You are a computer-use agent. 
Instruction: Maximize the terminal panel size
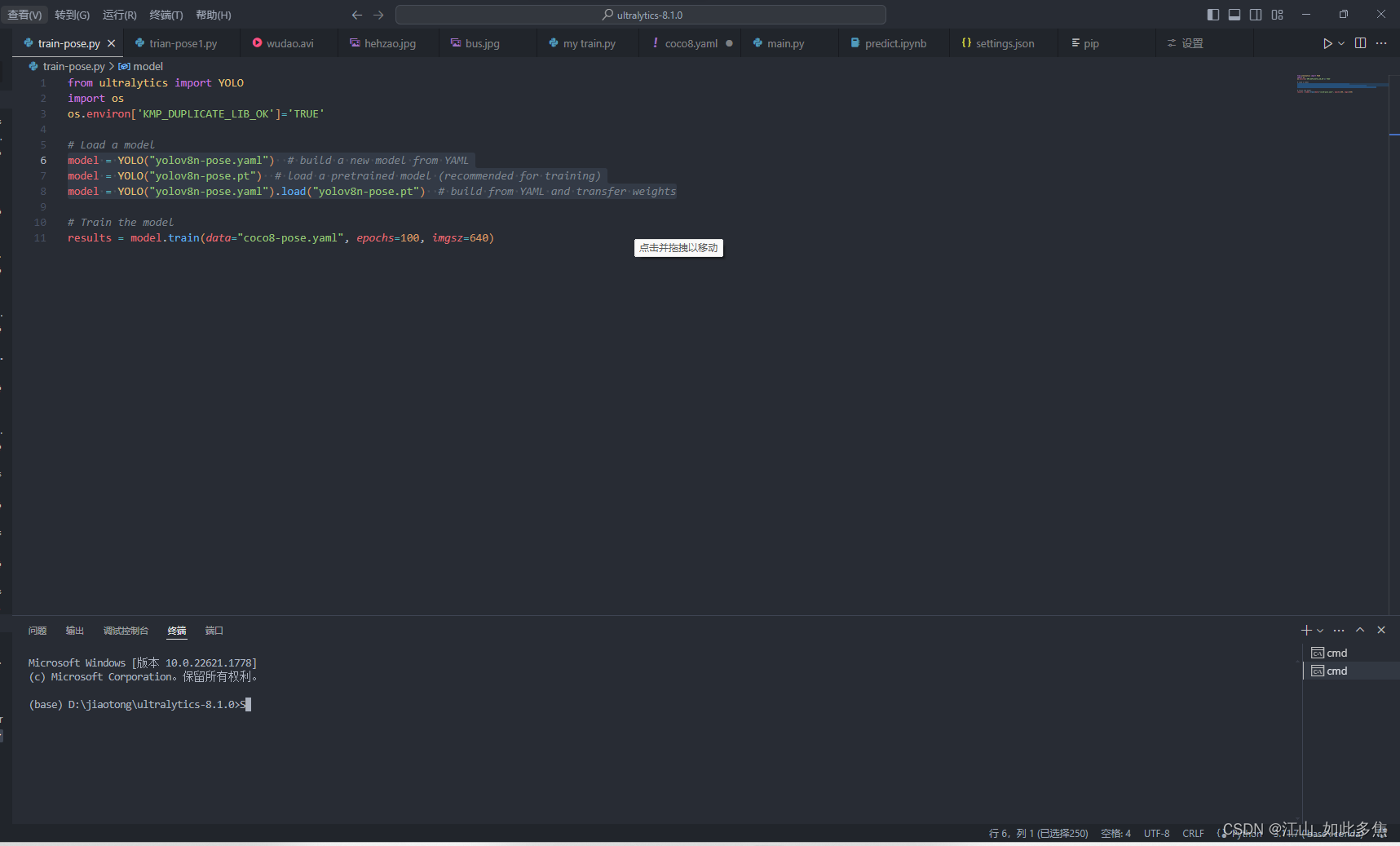1359,630
